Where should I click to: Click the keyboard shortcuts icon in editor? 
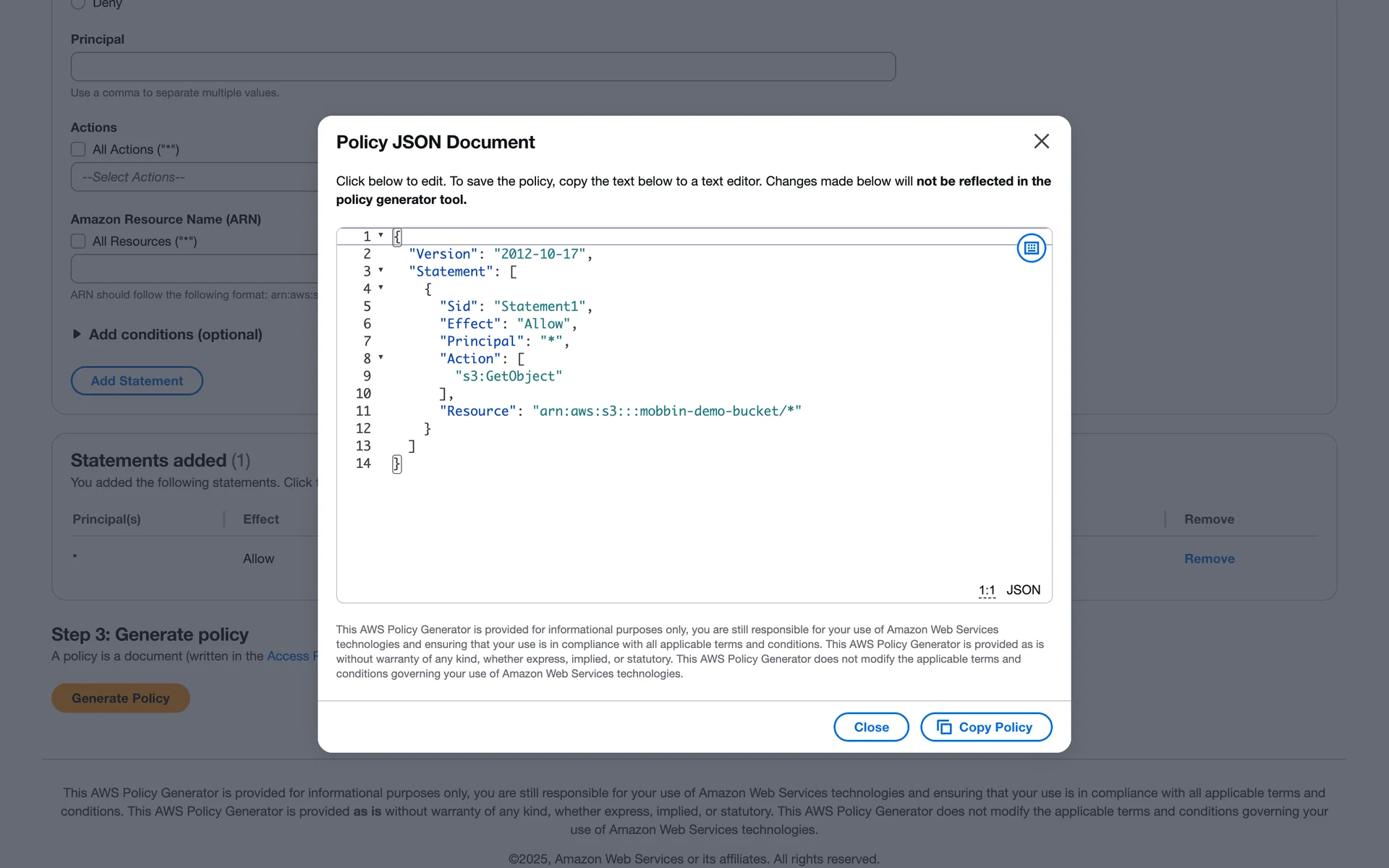tap(1031, 248)
